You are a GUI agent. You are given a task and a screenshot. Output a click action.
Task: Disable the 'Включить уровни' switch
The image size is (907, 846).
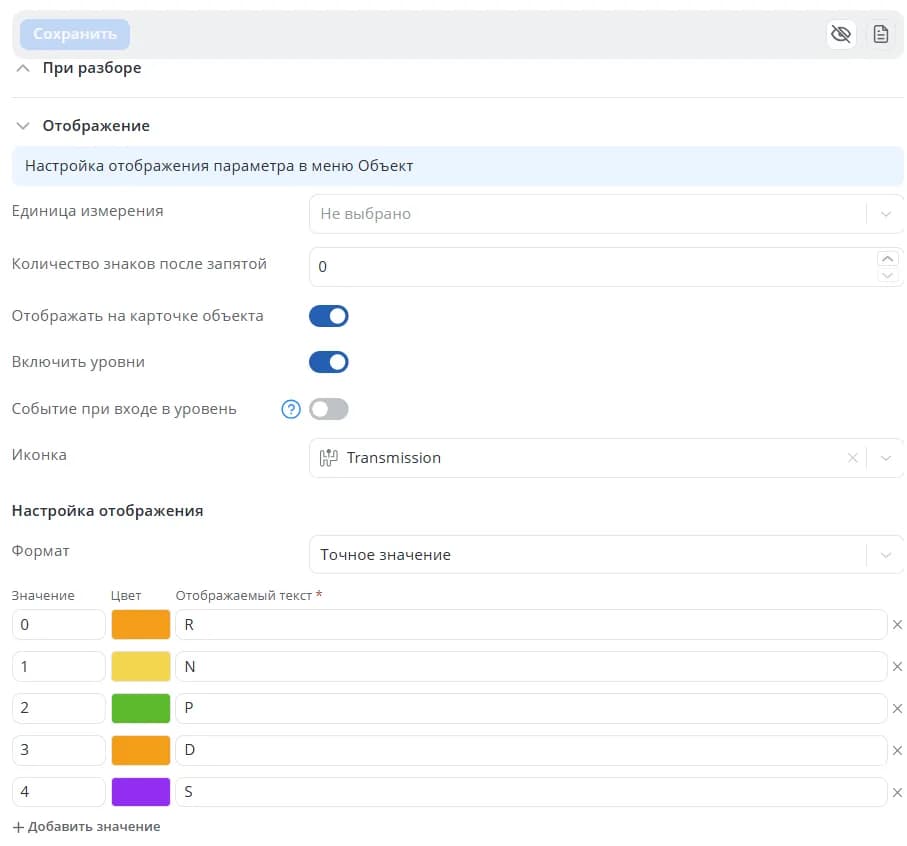pyautogui.click(x=329, y=363)
